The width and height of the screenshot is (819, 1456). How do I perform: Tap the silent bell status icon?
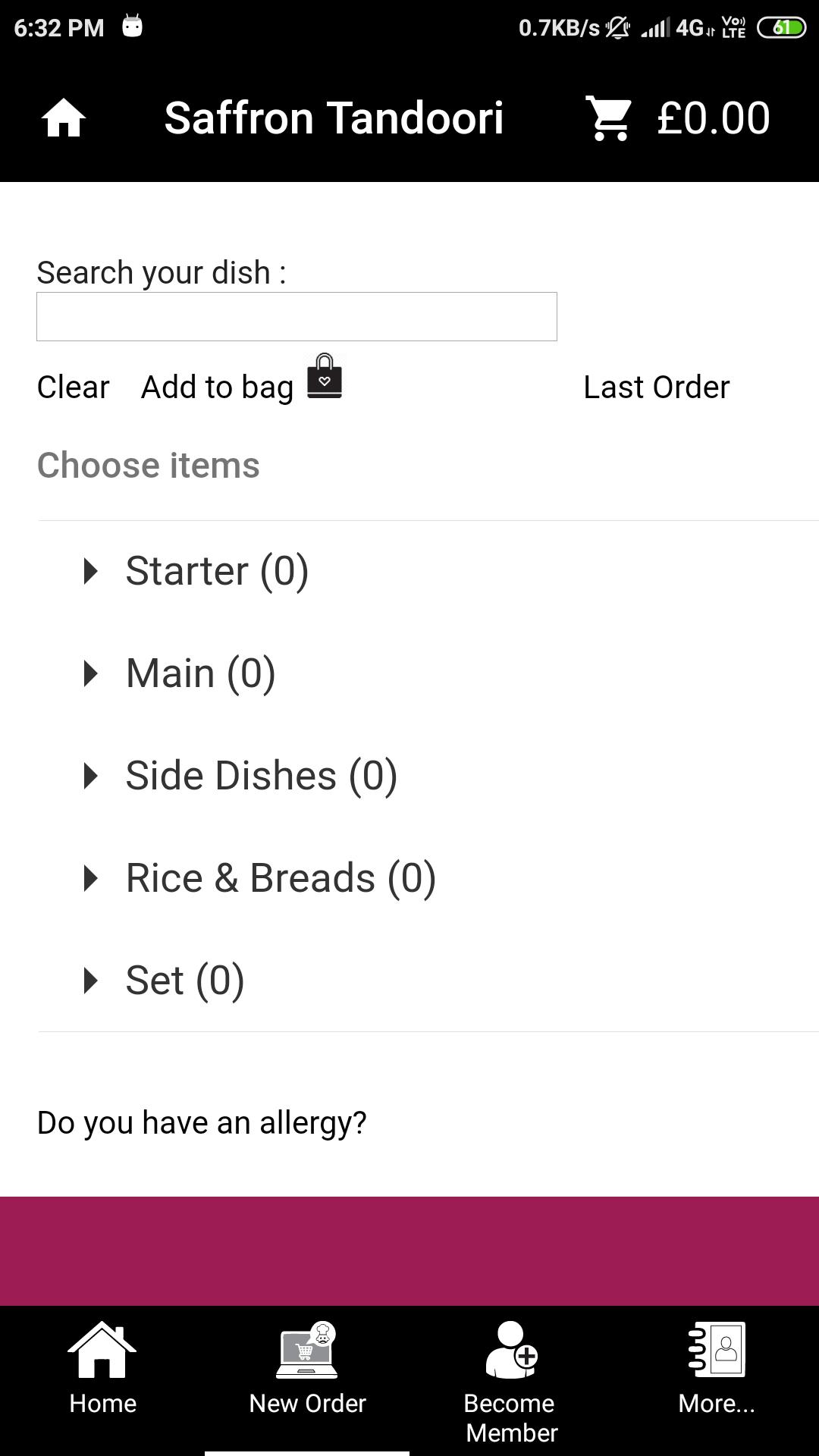(618, 28)
